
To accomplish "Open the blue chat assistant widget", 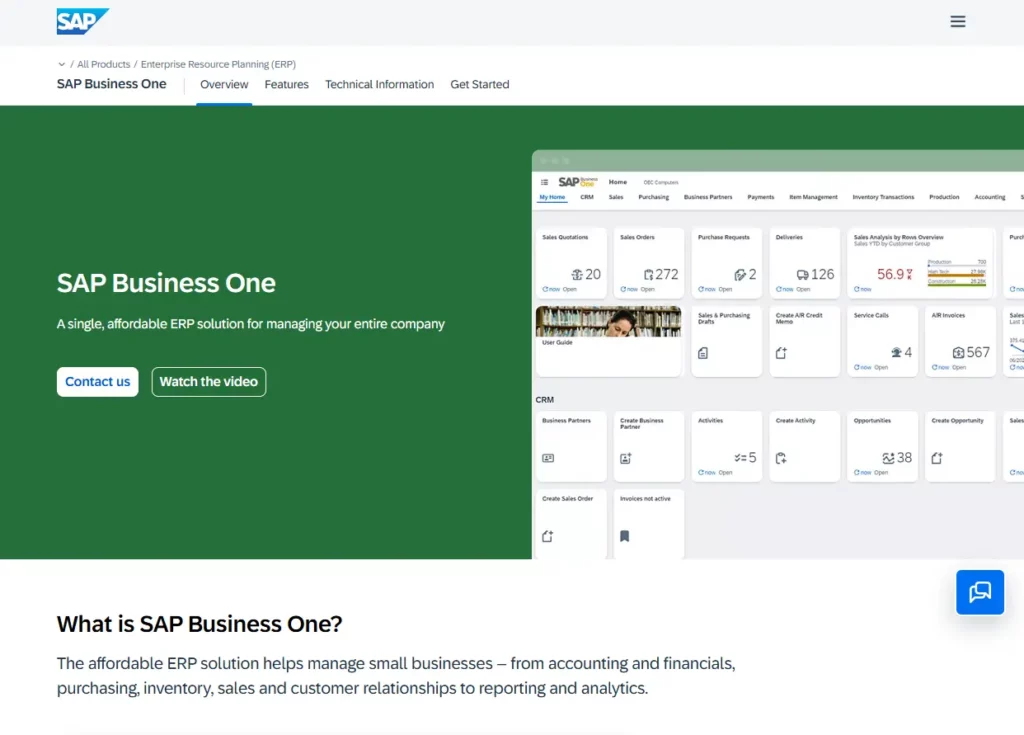I will (980, 592).
